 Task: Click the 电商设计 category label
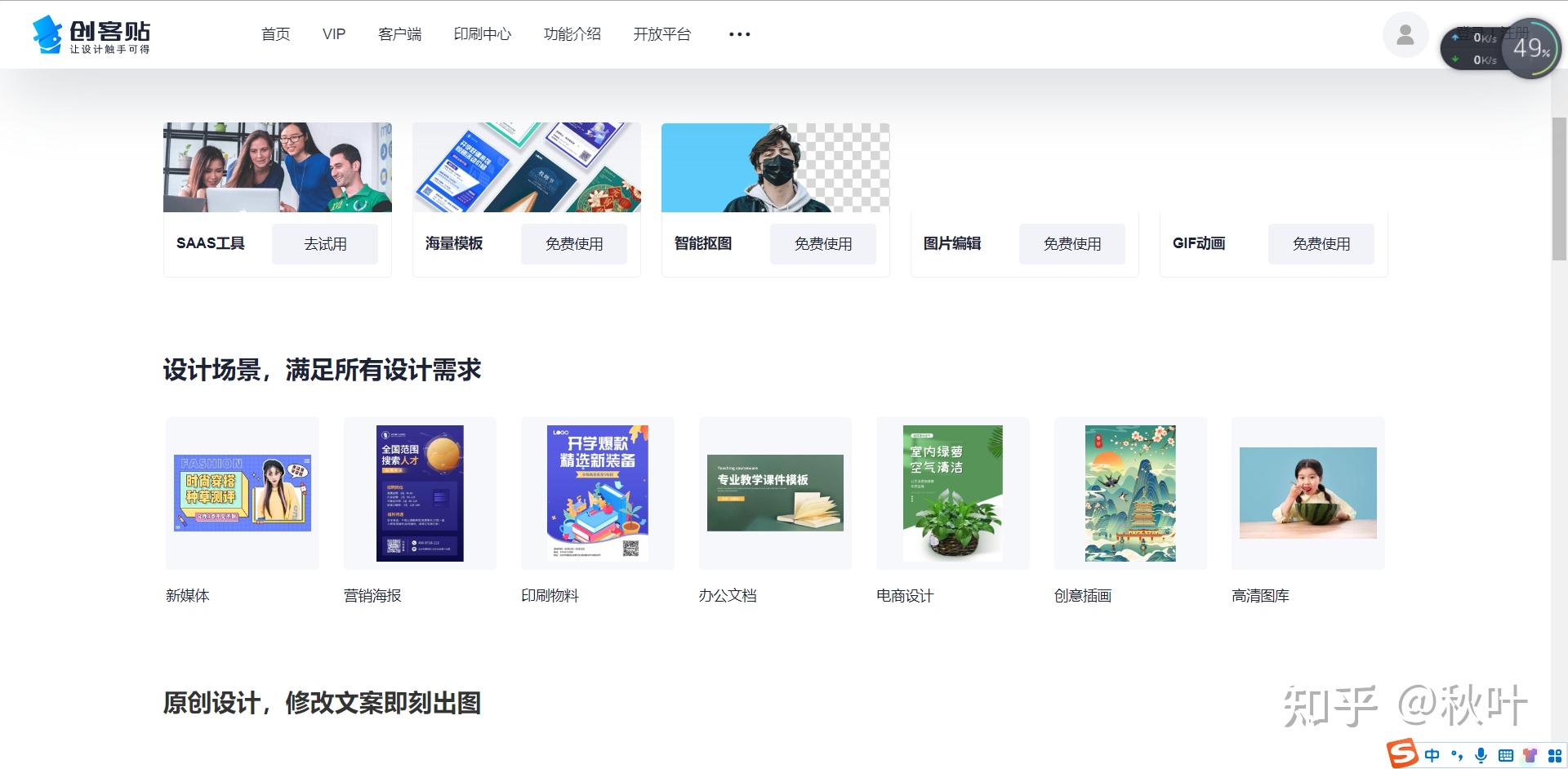(906, 596)
